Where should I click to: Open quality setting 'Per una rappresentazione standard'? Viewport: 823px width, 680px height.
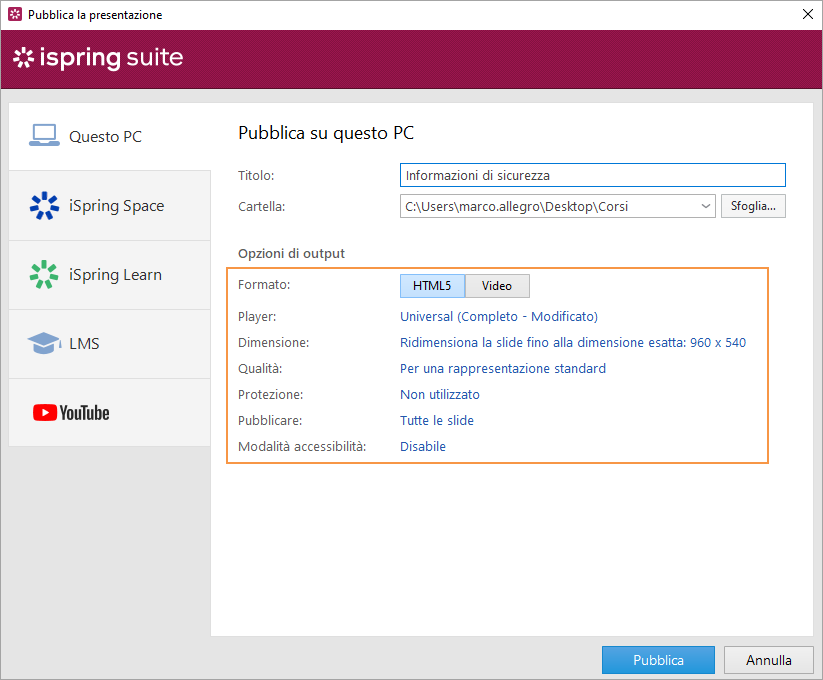tap(502, 368)
